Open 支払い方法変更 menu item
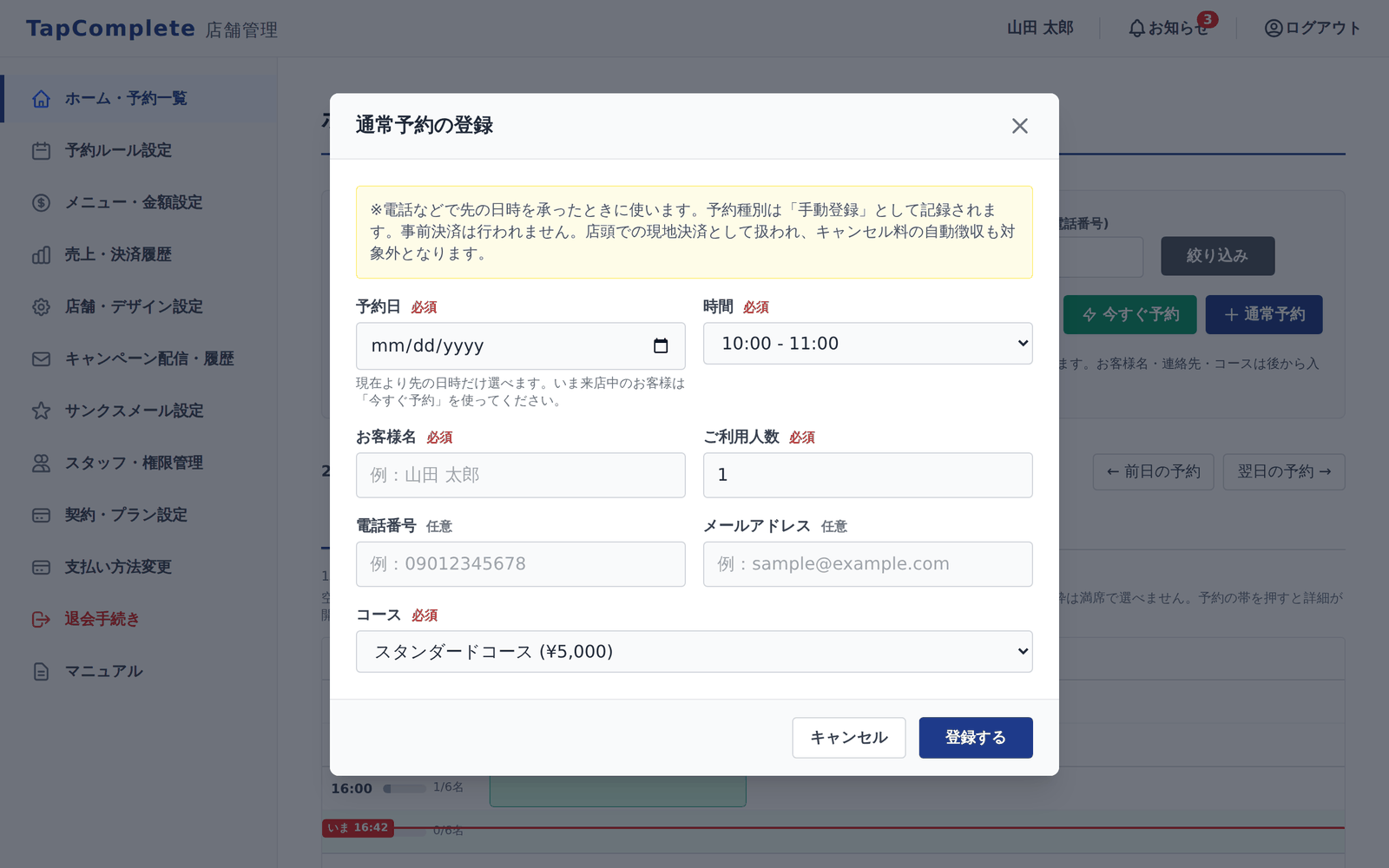This screenshot has width=1389, height=868. point(139,568)
